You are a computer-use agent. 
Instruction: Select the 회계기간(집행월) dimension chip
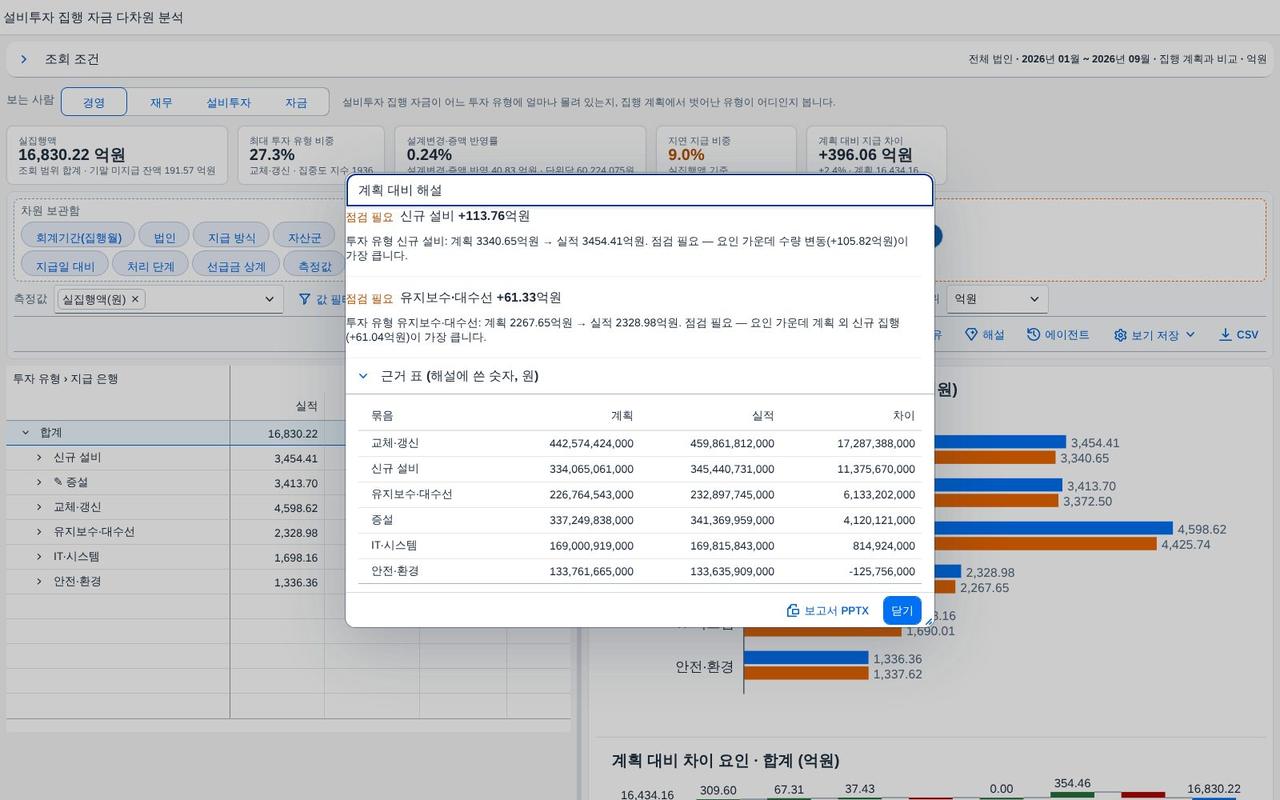tap(78, 237)
